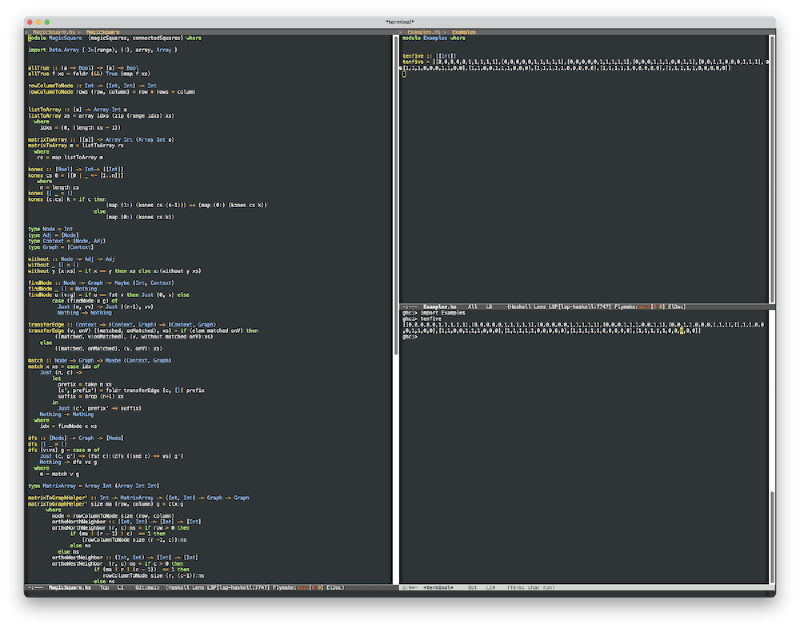800x629 pixels.
Task: Click 'module Examples where' line in right pane
Action: (x=434, y=38)
